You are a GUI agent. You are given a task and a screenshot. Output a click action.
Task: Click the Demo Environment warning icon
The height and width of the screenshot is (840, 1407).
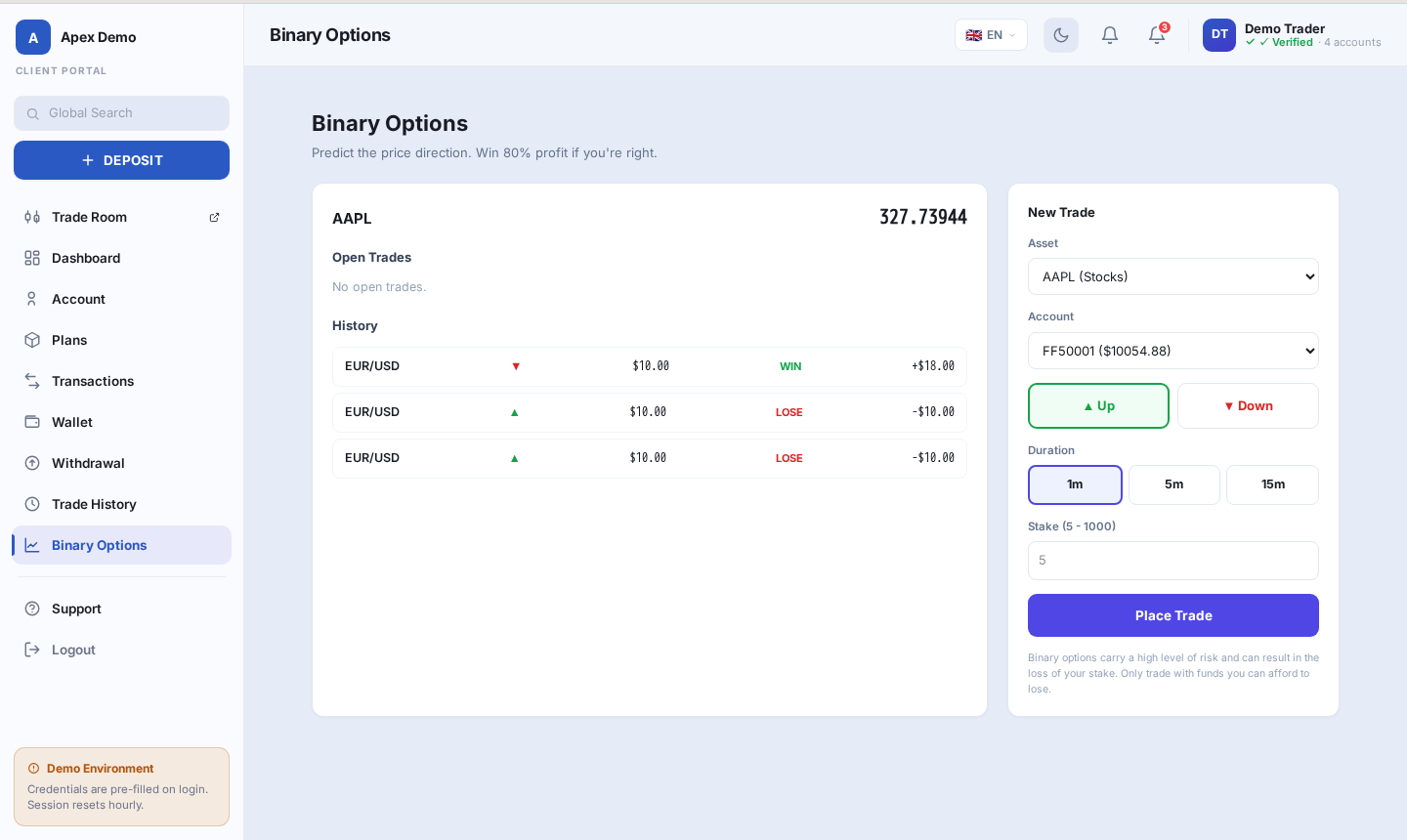pyautogui.click(x=34, y=769)
